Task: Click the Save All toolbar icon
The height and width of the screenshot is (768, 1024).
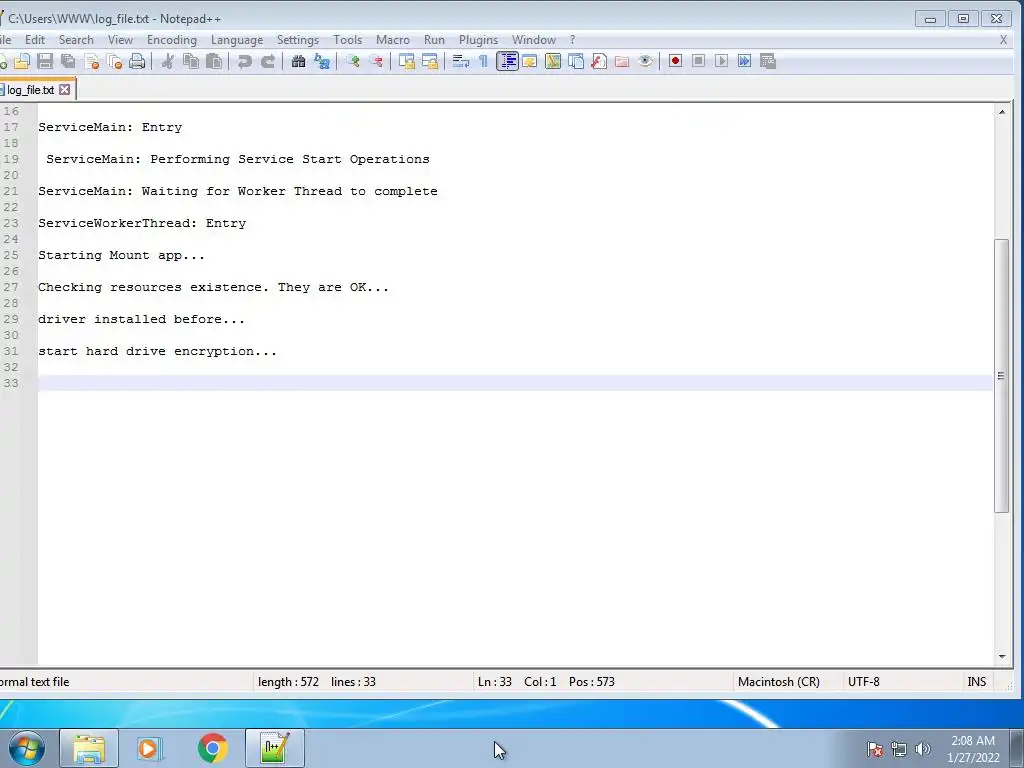Action: (x=68, y=61)
